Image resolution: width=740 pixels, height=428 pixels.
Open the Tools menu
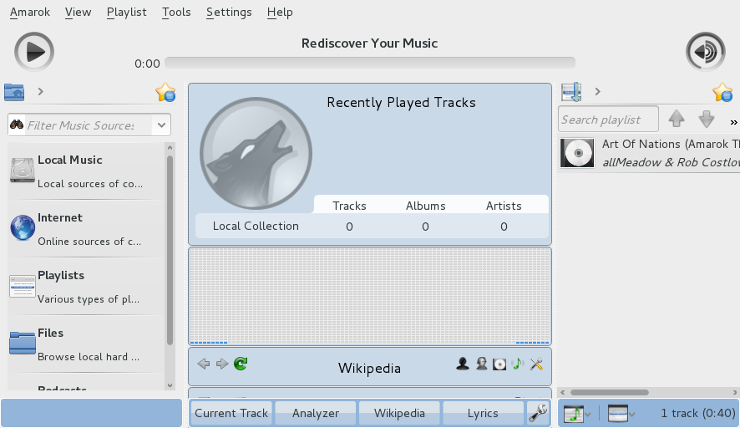[x=176, y=12]
